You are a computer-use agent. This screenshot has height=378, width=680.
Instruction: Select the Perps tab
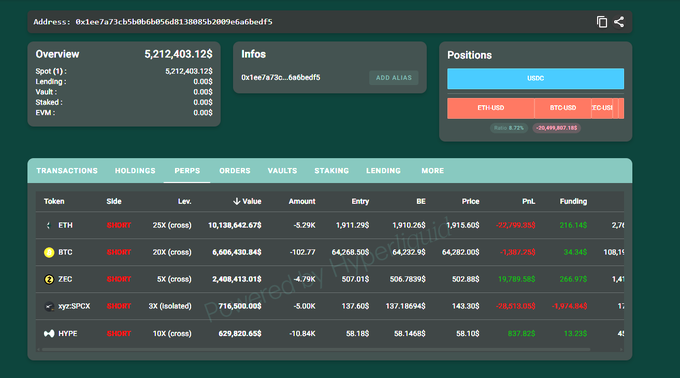[x=187, y=171]
